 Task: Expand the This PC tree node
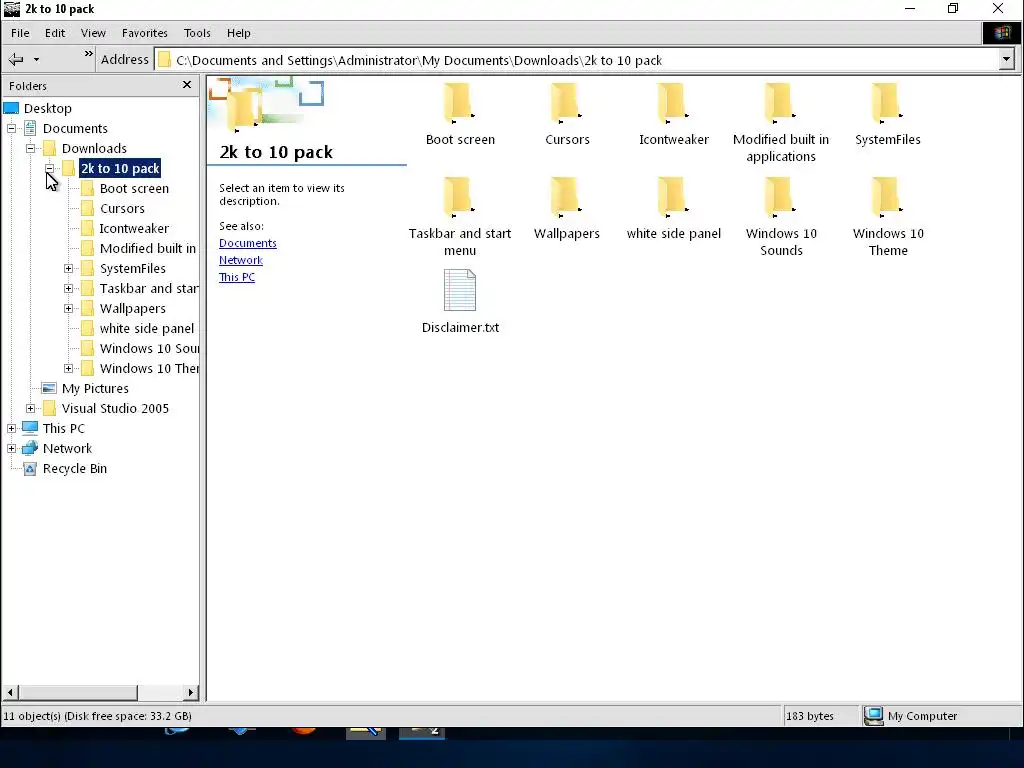[x=11, y=428]
